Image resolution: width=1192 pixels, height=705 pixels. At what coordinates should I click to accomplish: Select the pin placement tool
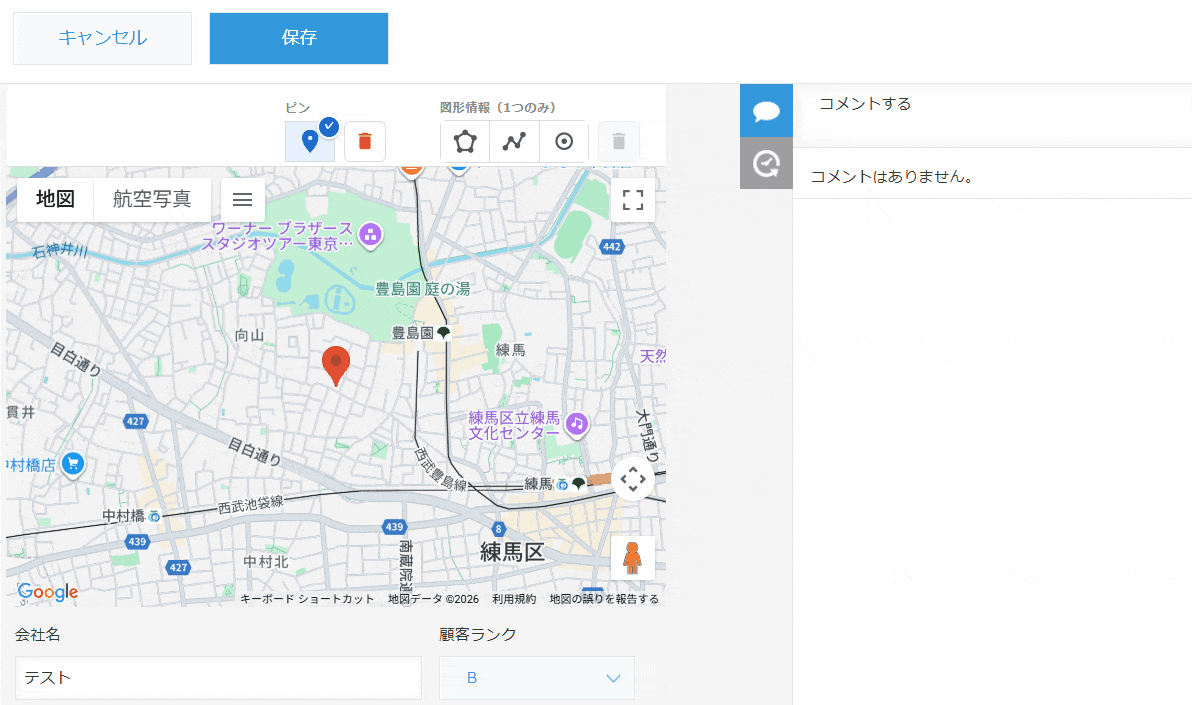(x=310, y=141)
